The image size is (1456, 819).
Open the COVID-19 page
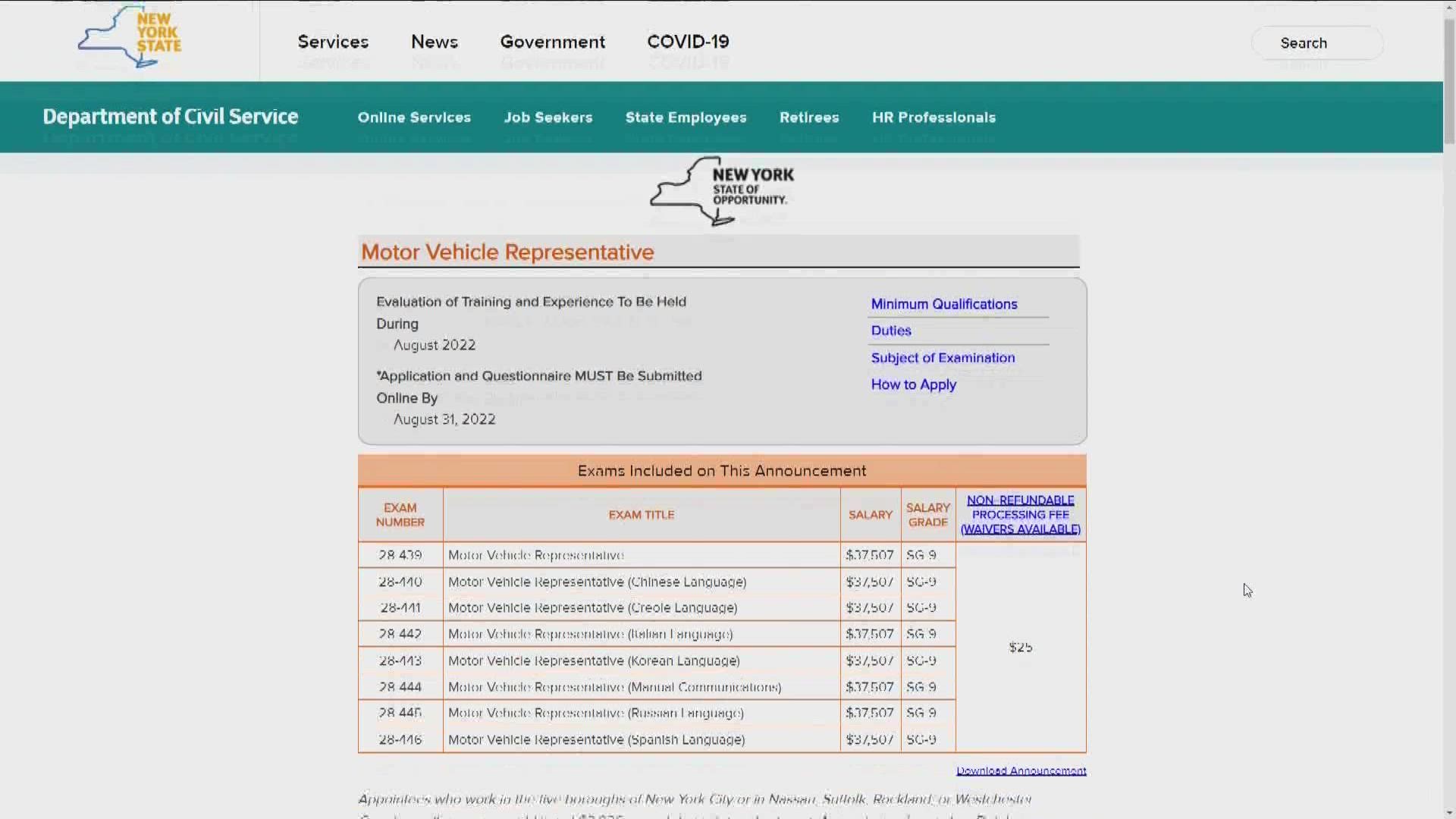coord(688,42)
